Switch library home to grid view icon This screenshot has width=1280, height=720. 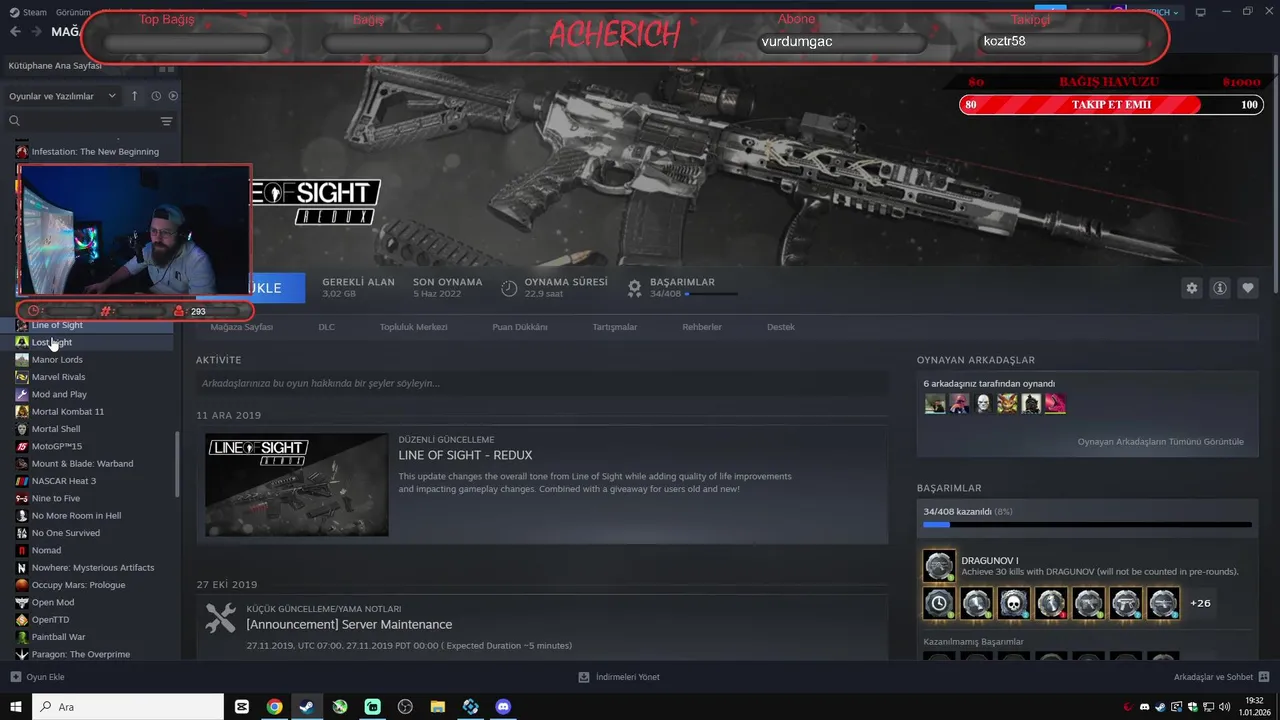pos(166,68)
